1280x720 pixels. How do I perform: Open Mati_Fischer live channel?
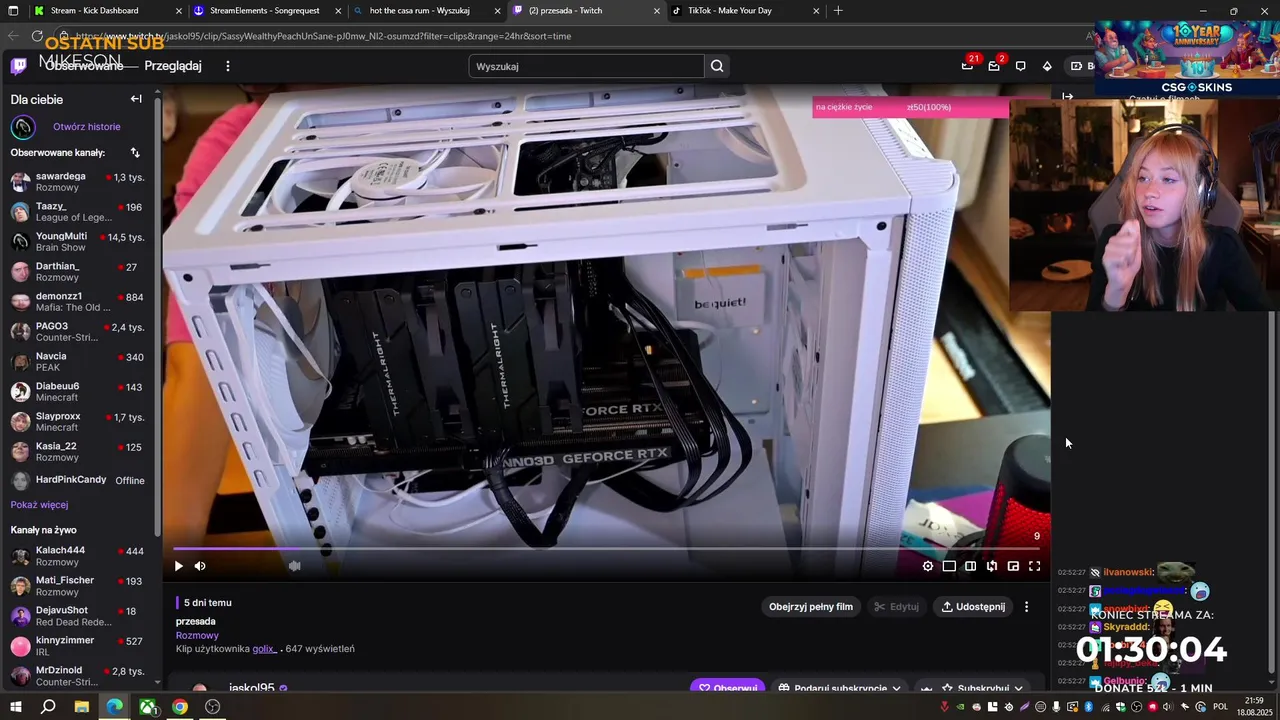tap(80, 586)
